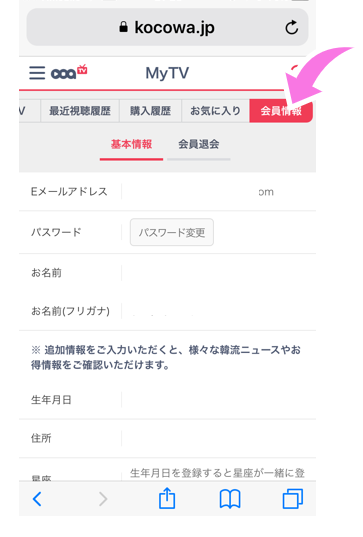
Task: Open the hamburger menu icon
Action: pos(37,73)
